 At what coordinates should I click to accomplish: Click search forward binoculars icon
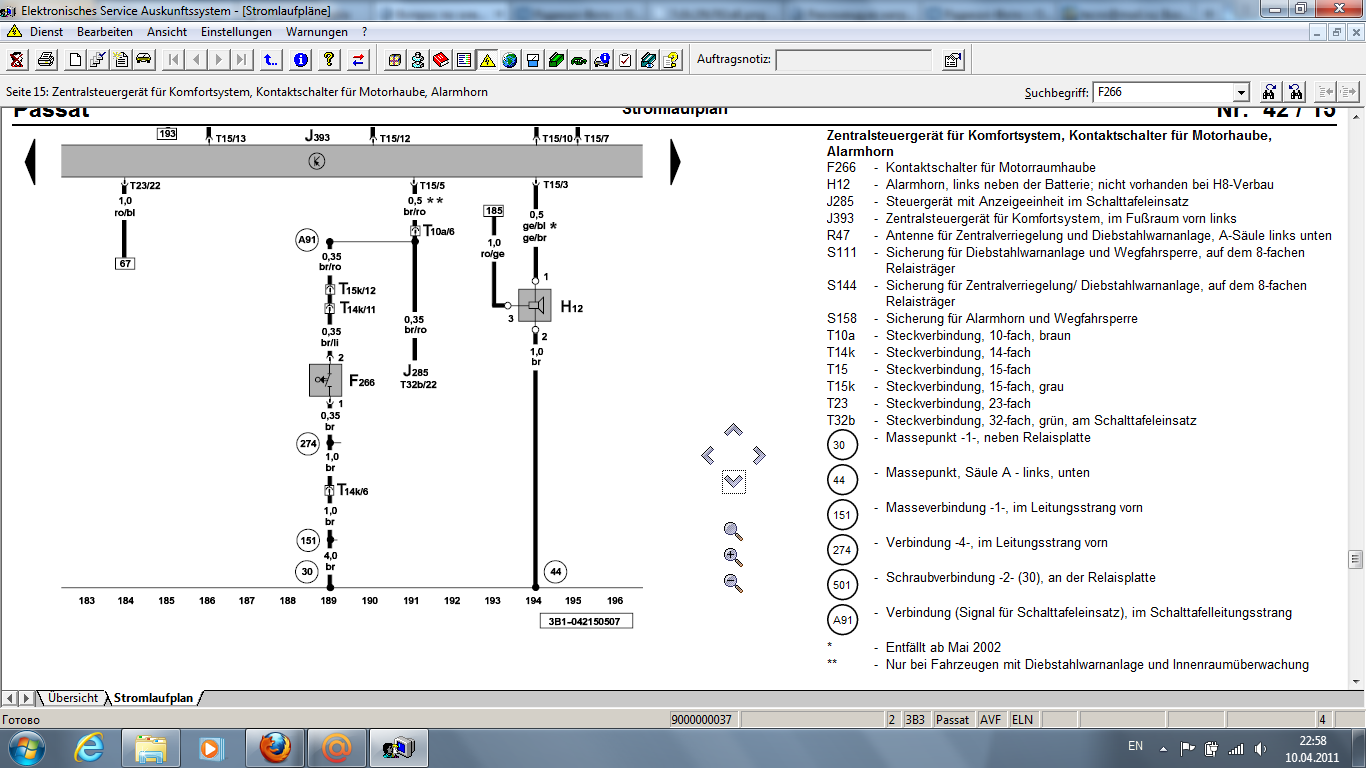[1269, 92]
